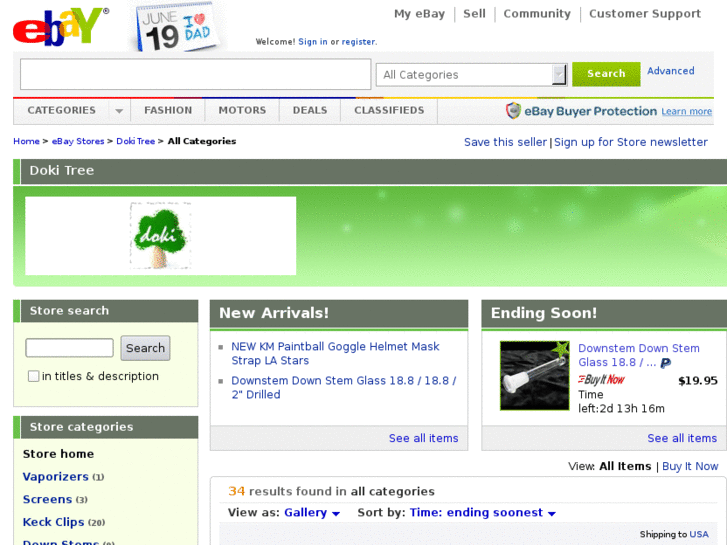Image resolution: width=727 pixels, height=545 pixels.
Task: Click See all items under New Arrivals
Action: (423, 438)
